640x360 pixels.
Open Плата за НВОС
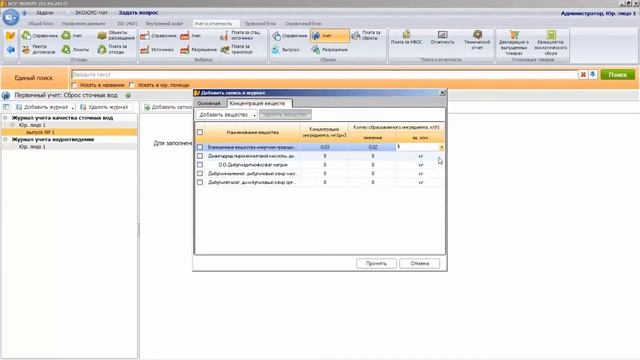[406, 38]
